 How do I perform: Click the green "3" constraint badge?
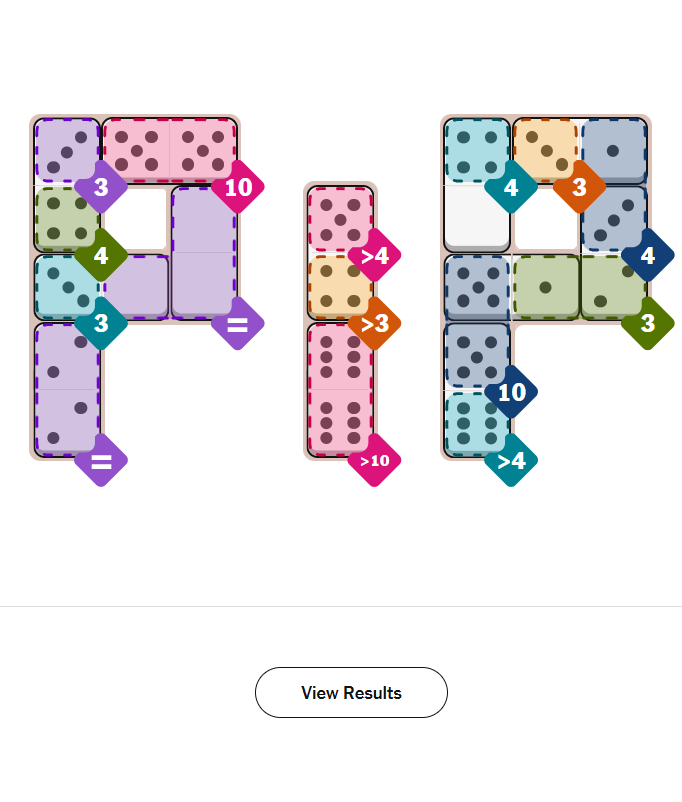[647, 323]
